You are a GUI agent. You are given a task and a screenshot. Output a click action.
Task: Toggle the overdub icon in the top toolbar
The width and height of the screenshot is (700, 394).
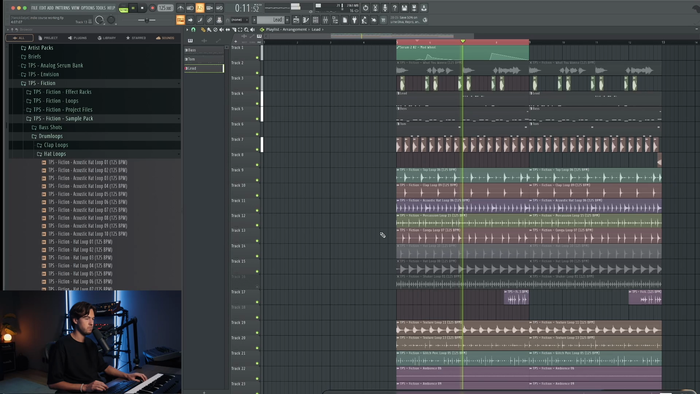click(209, 8)
